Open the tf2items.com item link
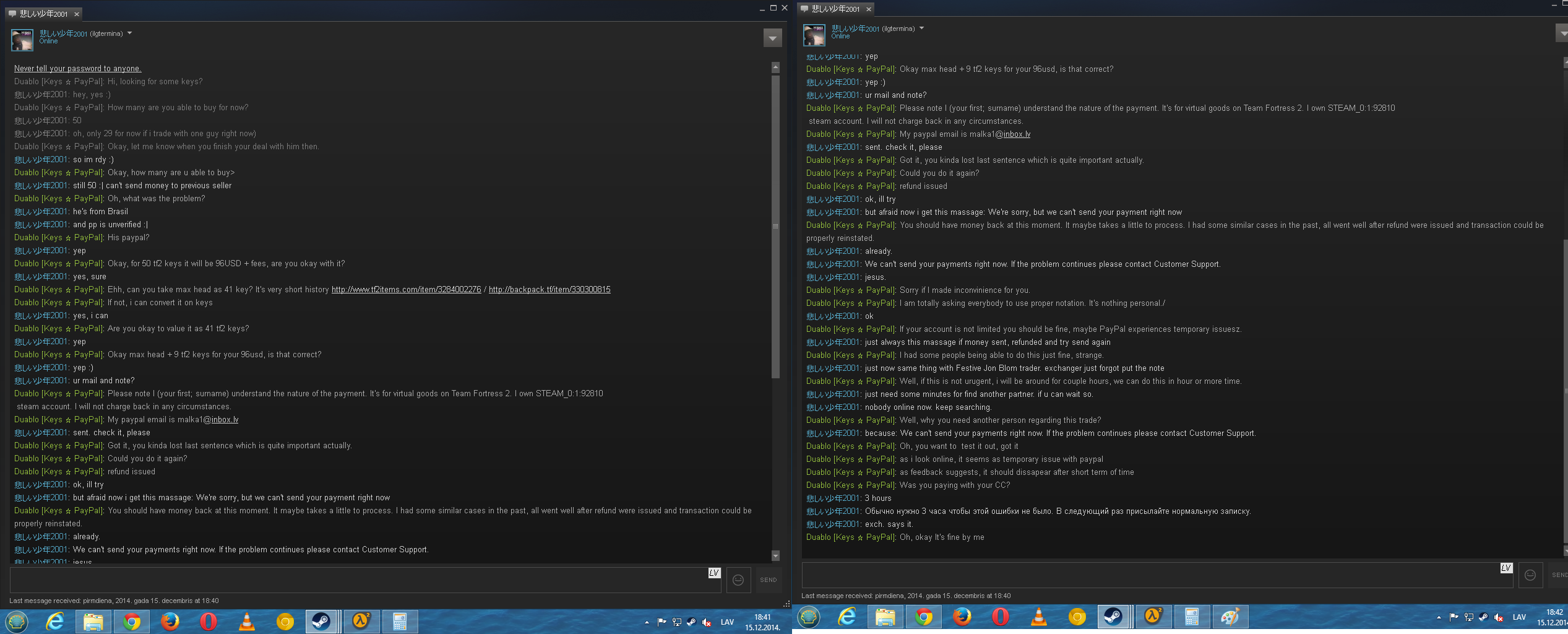 point(406,290)
